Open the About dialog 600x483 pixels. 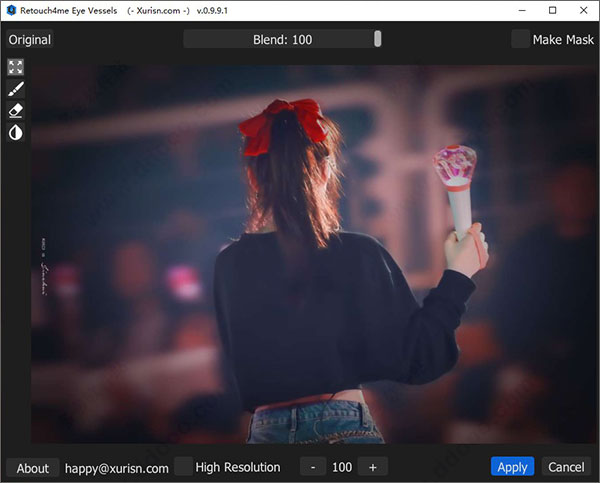pos(33,467)
